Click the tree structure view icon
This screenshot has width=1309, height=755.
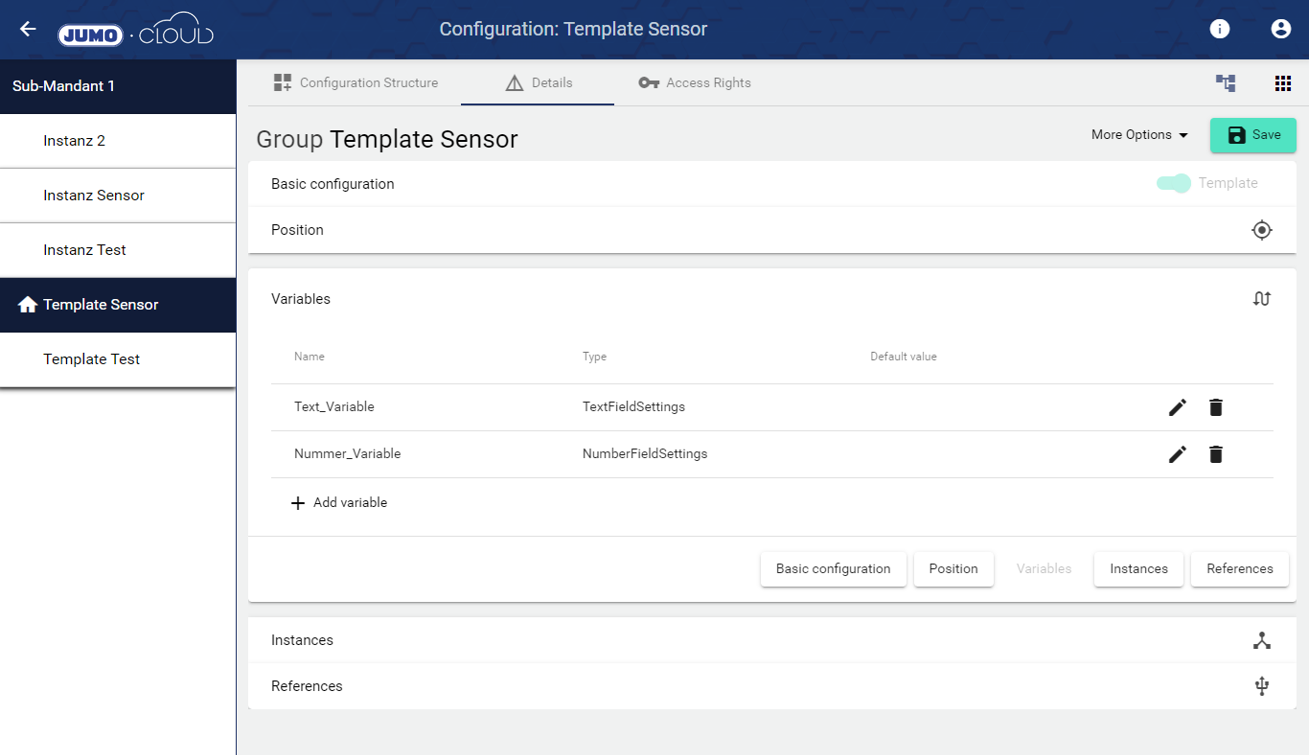[1225, 83]
